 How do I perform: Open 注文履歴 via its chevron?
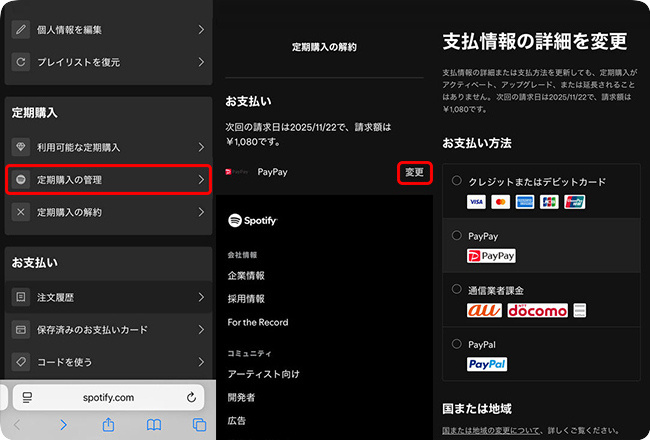(201, 297)
